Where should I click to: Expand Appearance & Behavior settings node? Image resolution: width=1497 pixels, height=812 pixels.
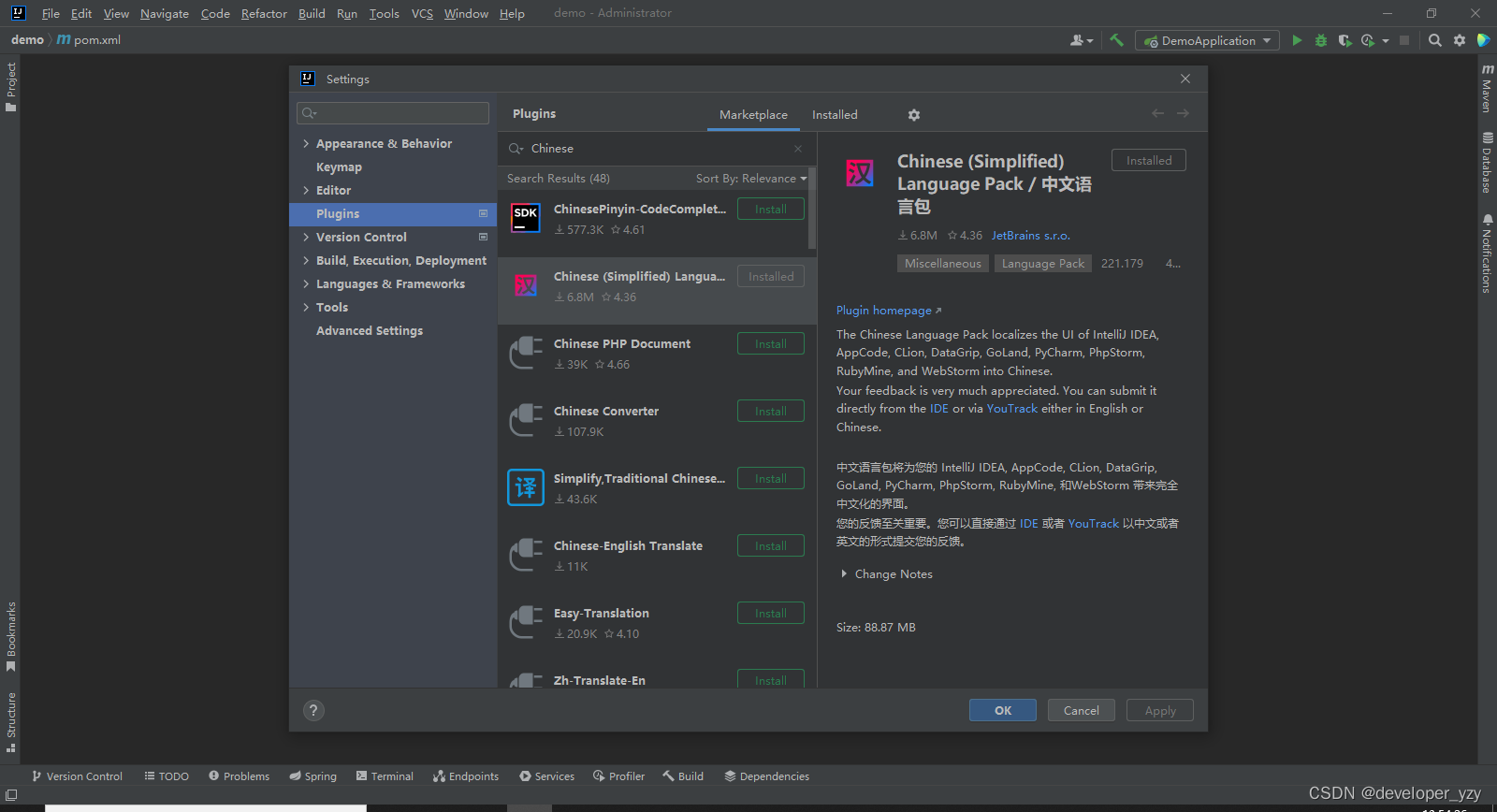pyautogui.click(x=306, y=143)
